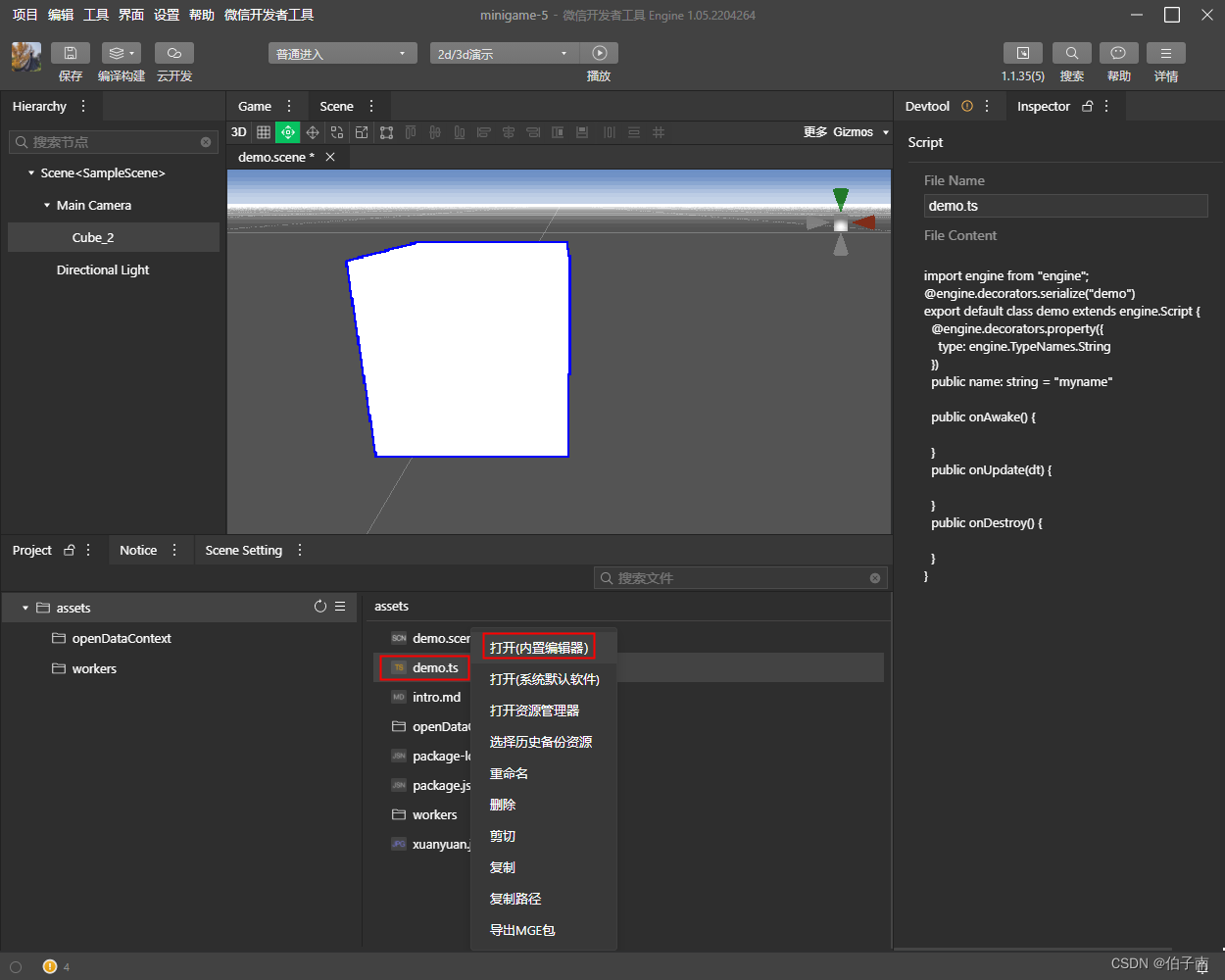Click the Hierarchy 搜索节点 search field
Screen dimensions: 1225x980
[113, 142]
